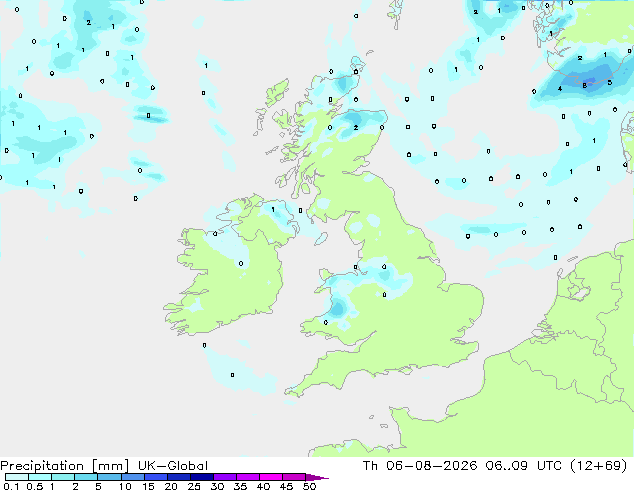Image resolution: width=634 pixels, height=490 pixels.
Task: Pick the 1–2 mm cyan legend swatch
Action: pos(63,477)
